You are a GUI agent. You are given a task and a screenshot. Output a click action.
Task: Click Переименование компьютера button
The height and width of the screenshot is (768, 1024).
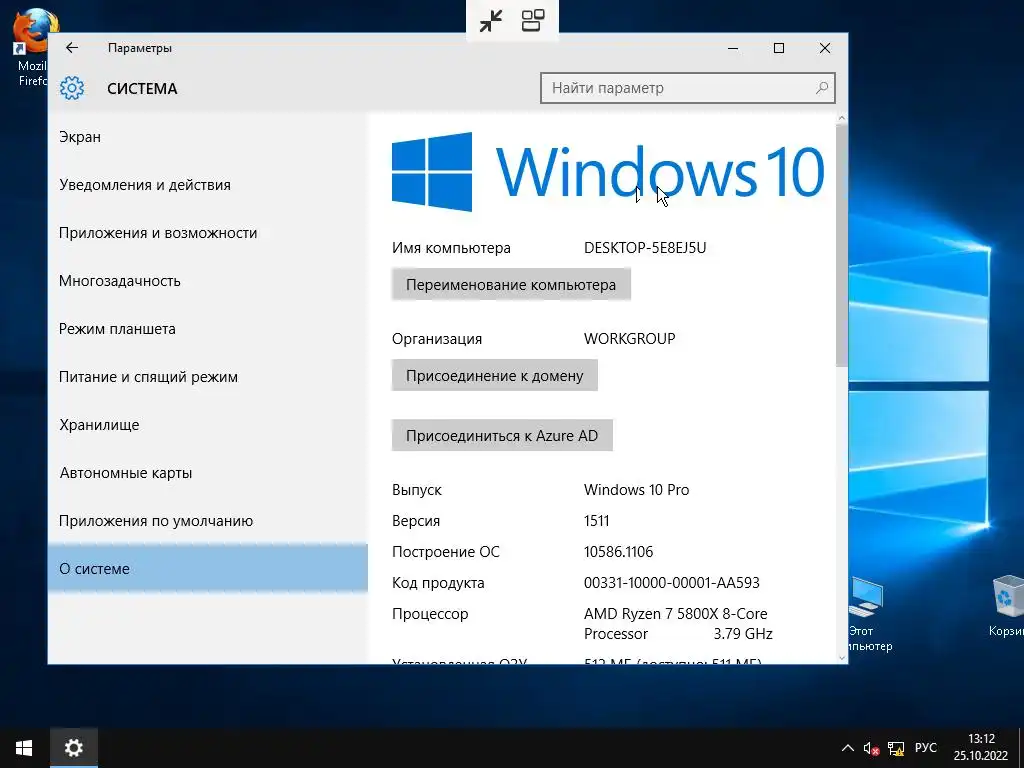coord(511,285)
